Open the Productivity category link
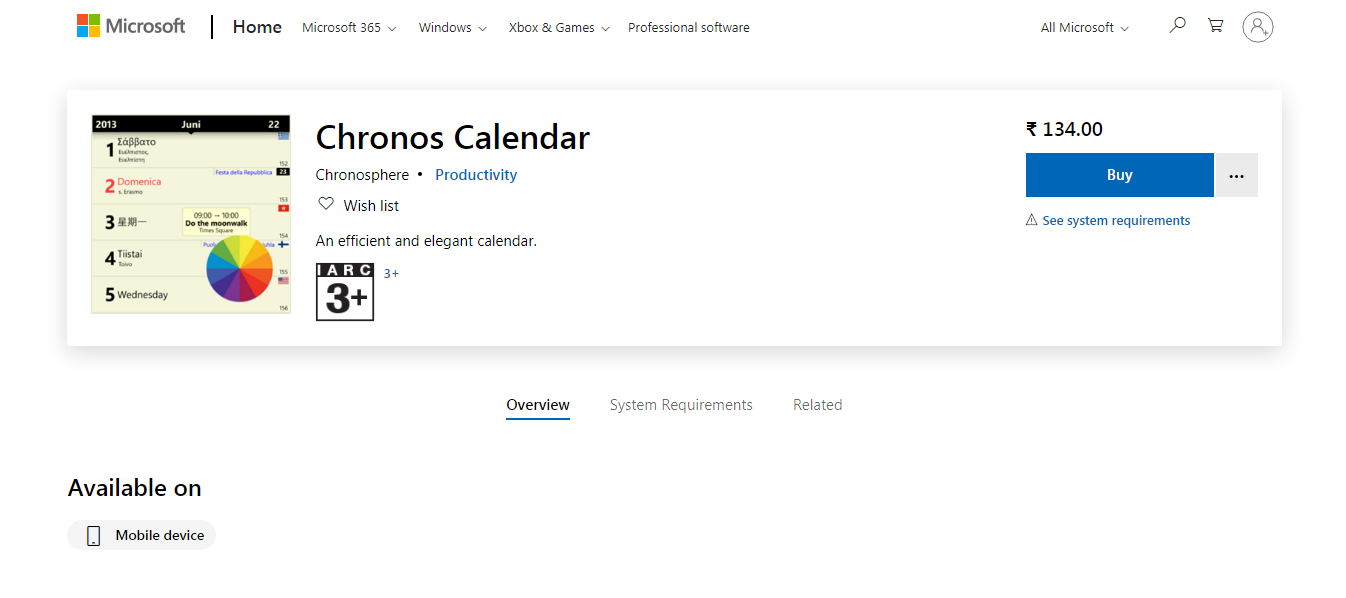The height and width of the screenshot is (598, 1346). pos(476,175)
